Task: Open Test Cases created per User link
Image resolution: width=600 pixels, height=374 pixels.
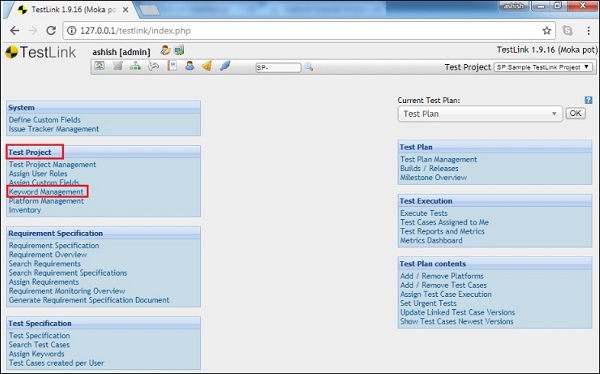Action: pos(56,363)
